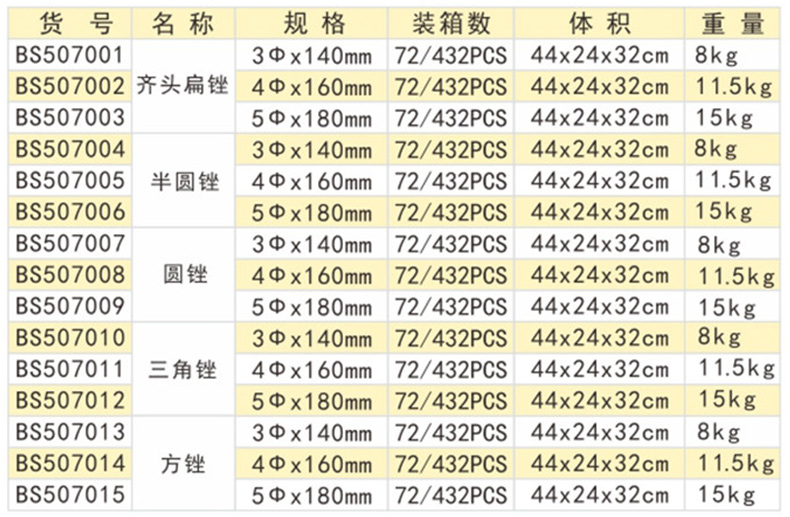
Task: Select item number BS507015
Action: point(70,494)
